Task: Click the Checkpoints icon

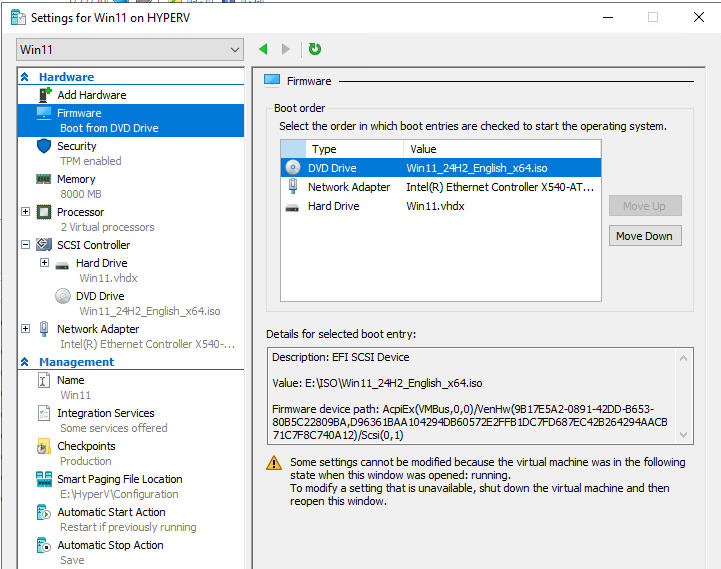Action: [44, 446]
